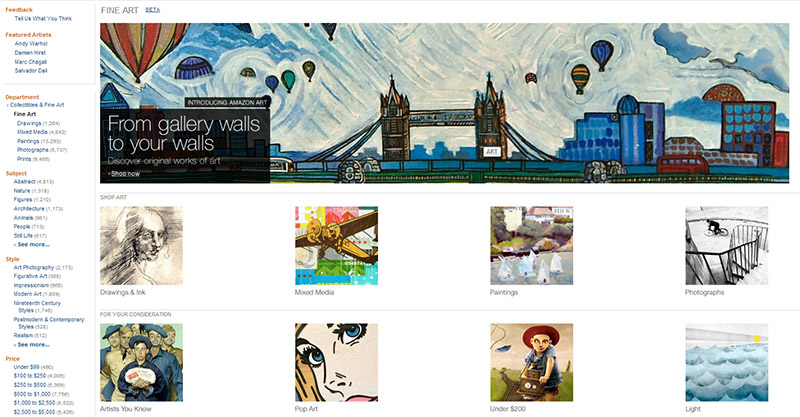Open the Artists You Know sailors image
The width and height of the screenshot is (800, 417).
pos(141,362)
